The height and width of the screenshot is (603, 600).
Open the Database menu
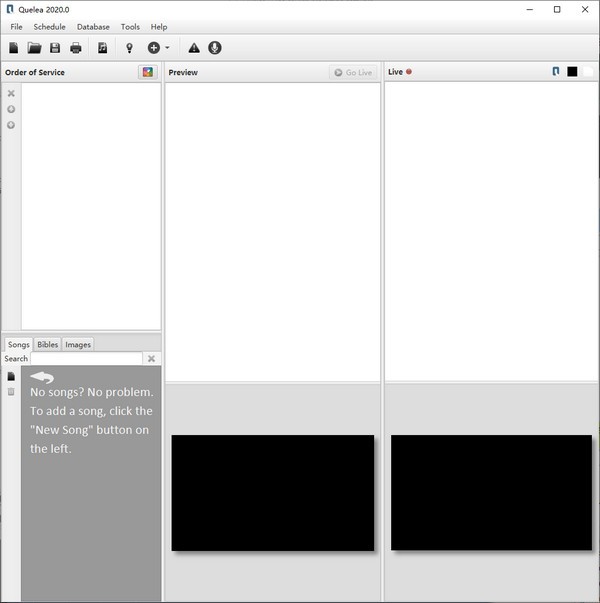click(93, 27)
